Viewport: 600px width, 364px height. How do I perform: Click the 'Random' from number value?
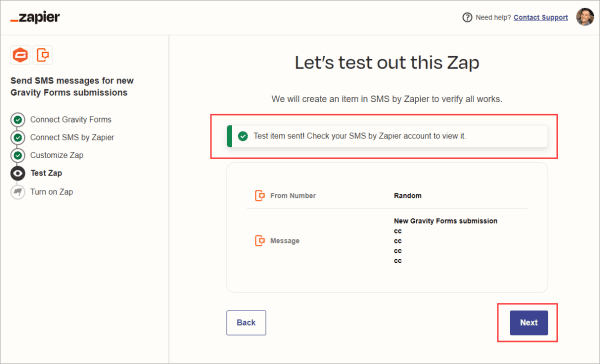point(408,196)
